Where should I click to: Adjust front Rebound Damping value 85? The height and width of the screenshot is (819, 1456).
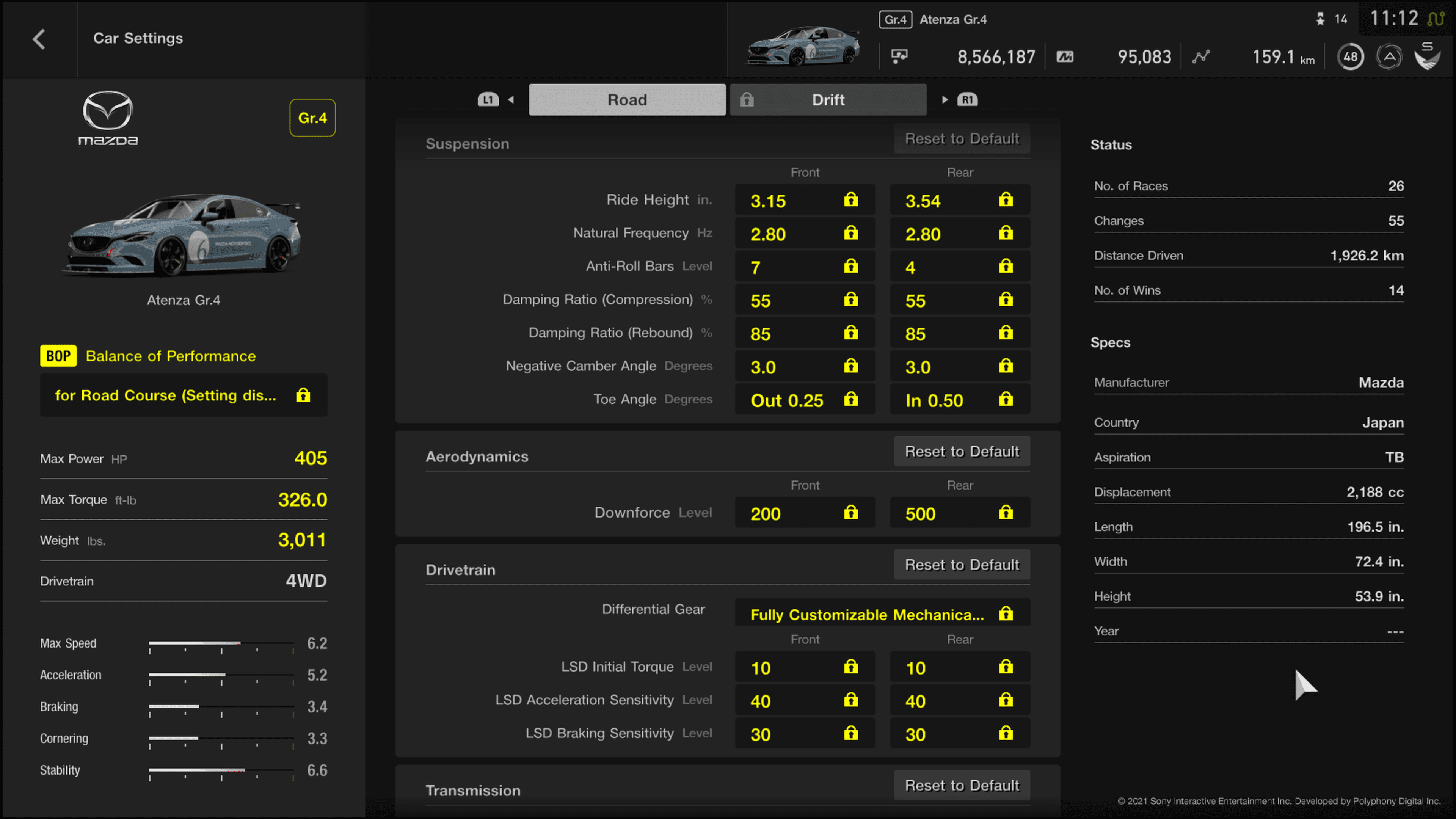(x=805, y=333)
